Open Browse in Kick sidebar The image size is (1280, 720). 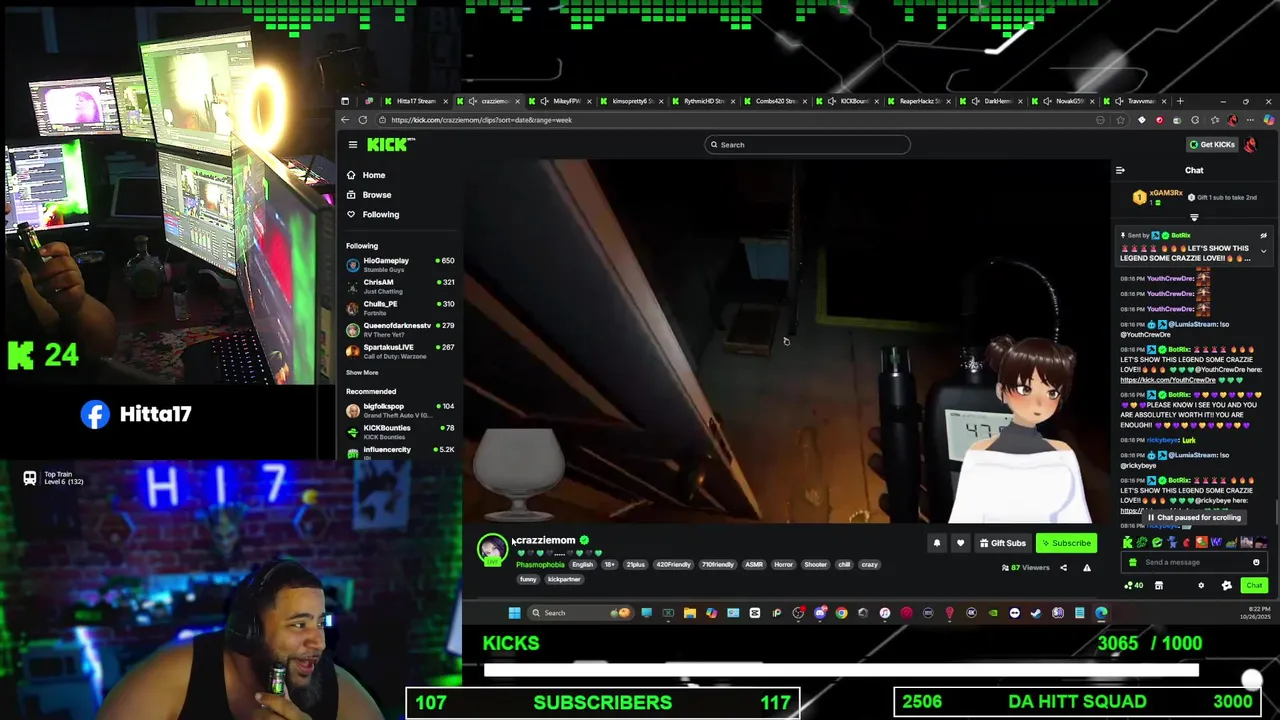(x=376, y=195)
